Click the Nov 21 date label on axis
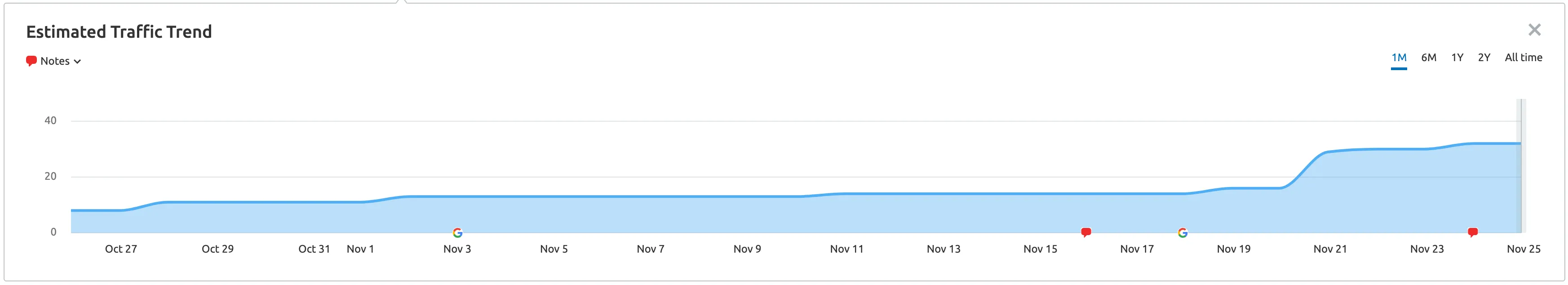 point(1330,249)
